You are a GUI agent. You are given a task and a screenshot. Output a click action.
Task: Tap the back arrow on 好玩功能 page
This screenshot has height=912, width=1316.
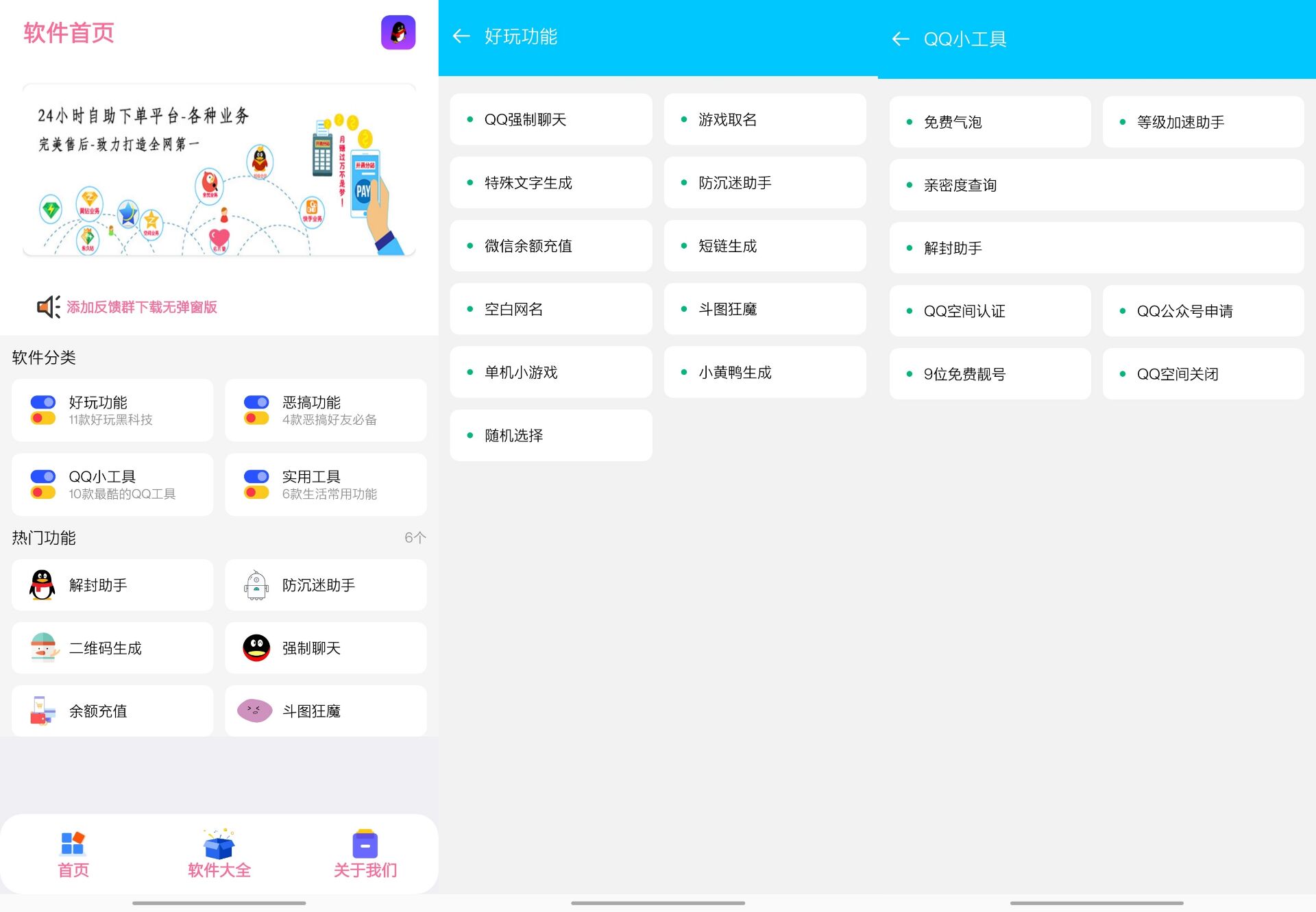[461, 36]
